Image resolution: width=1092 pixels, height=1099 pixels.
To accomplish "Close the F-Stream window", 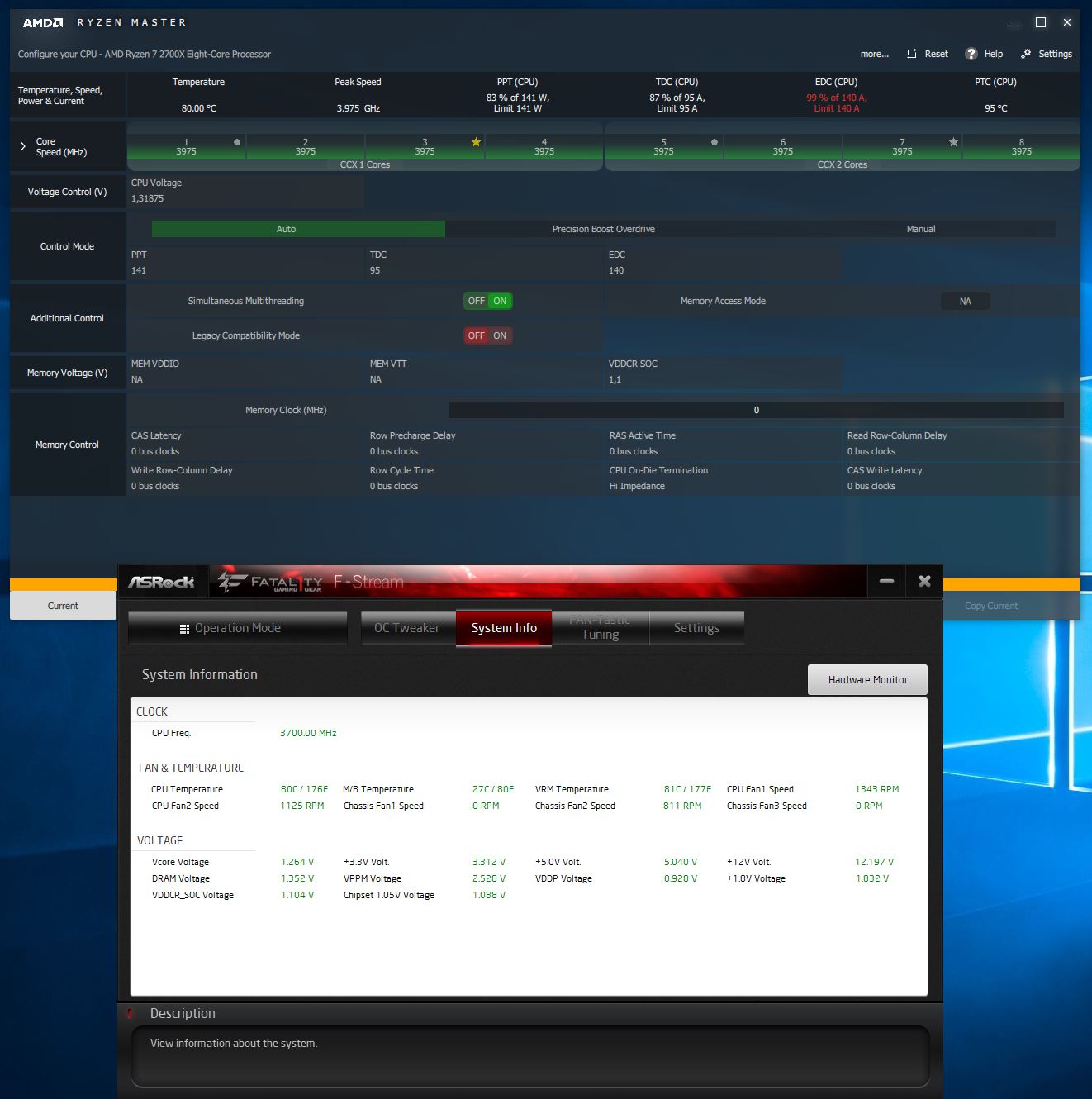I will [924, 582].
